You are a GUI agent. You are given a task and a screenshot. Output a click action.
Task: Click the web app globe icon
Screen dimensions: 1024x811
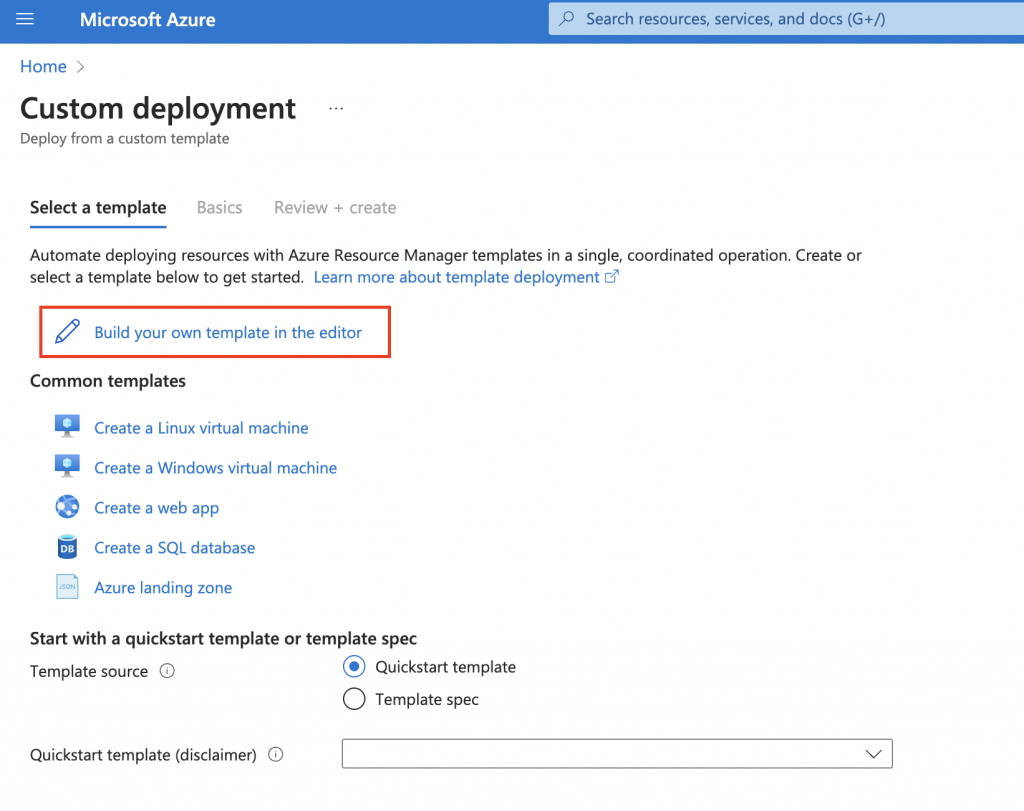click(67, 507)
